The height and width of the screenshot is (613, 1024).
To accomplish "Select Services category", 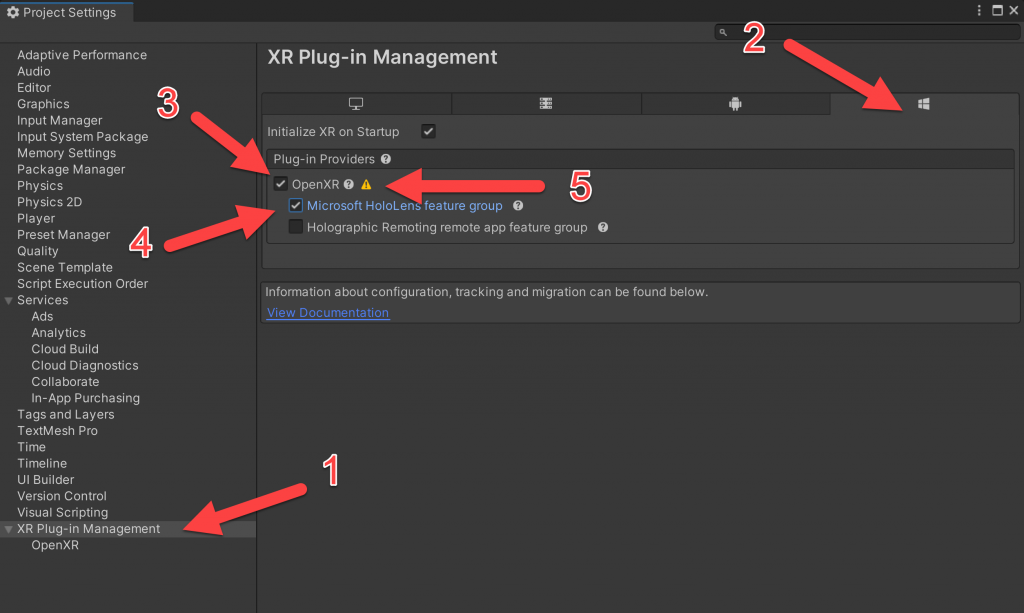I will (x=42, y=300).
